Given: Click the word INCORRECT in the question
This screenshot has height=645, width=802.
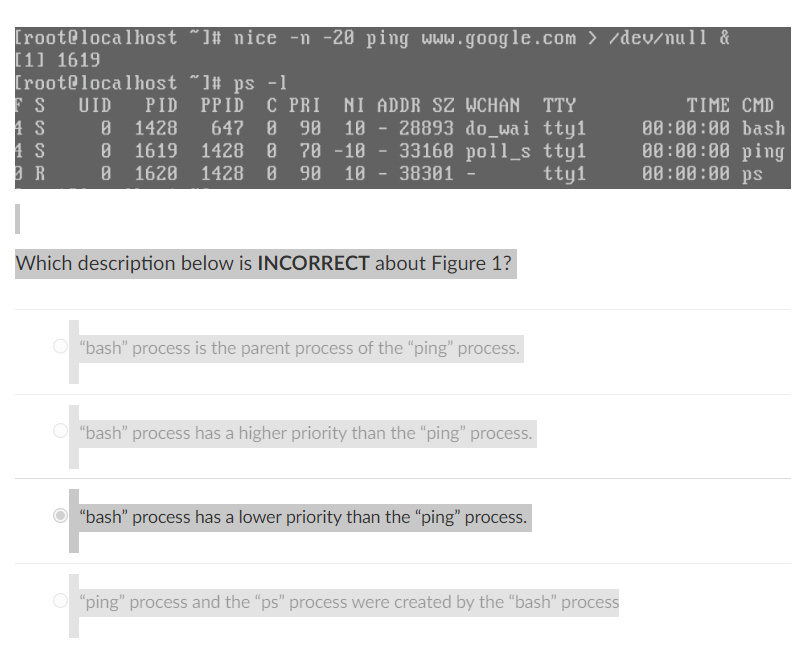Looking at the screenshot, I should click(313, 263).
